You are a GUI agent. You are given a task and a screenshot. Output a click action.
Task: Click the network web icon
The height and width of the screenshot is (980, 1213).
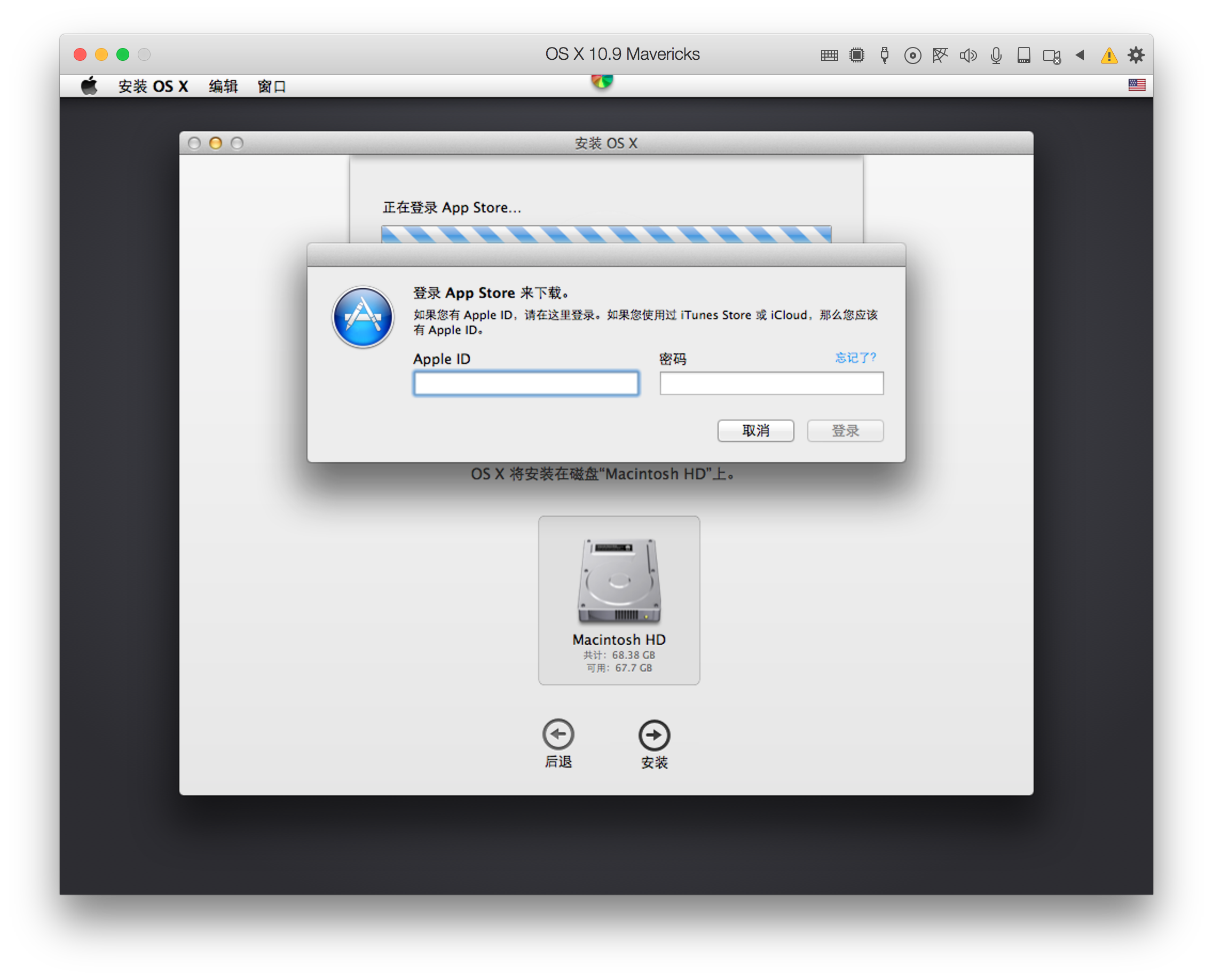(x=940, y=56)
